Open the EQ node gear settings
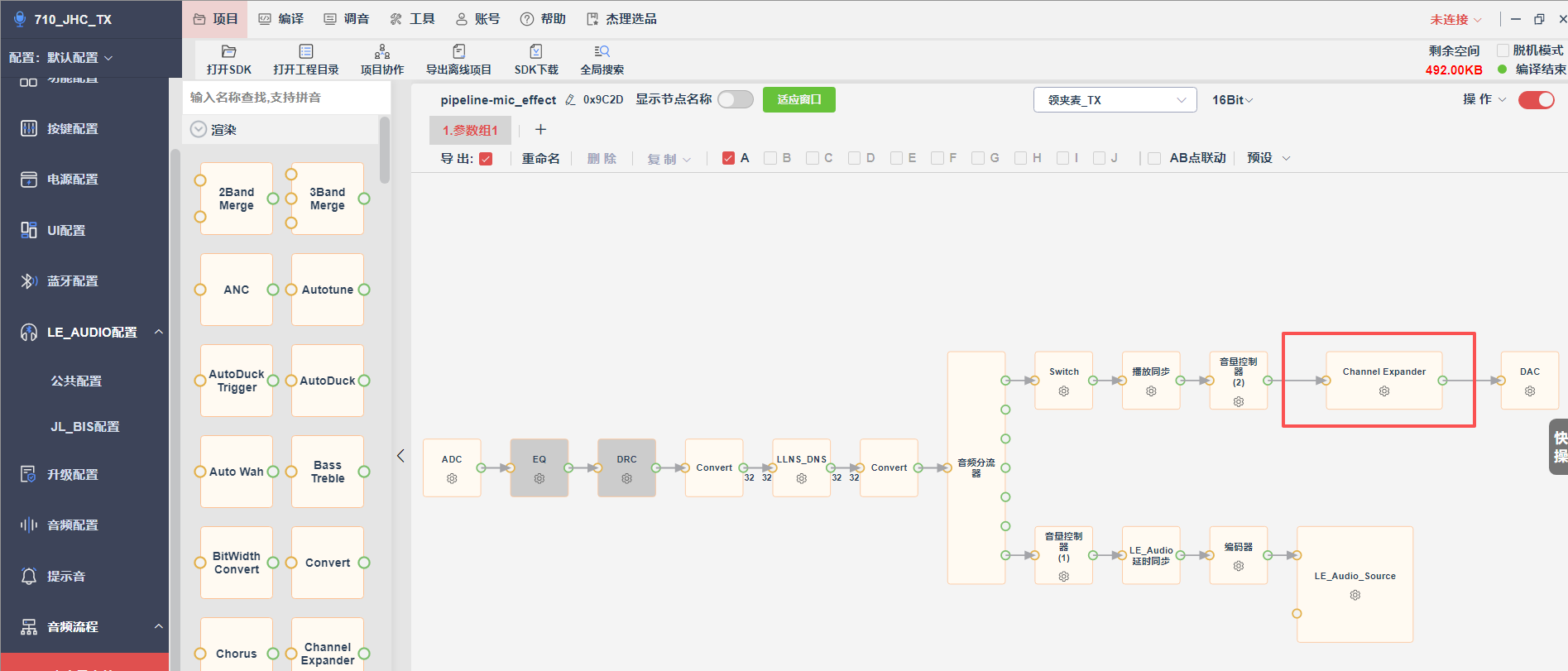The image size is (1568, 671). click(x=539, y=478)
